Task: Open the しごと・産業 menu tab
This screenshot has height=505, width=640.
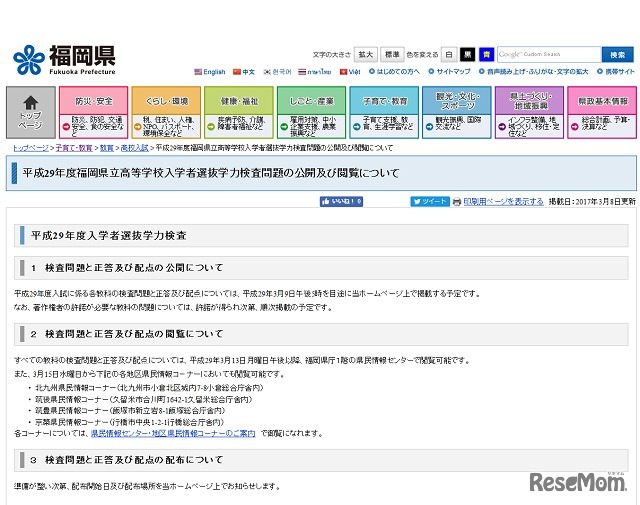Action: click(x=312, y=101)
